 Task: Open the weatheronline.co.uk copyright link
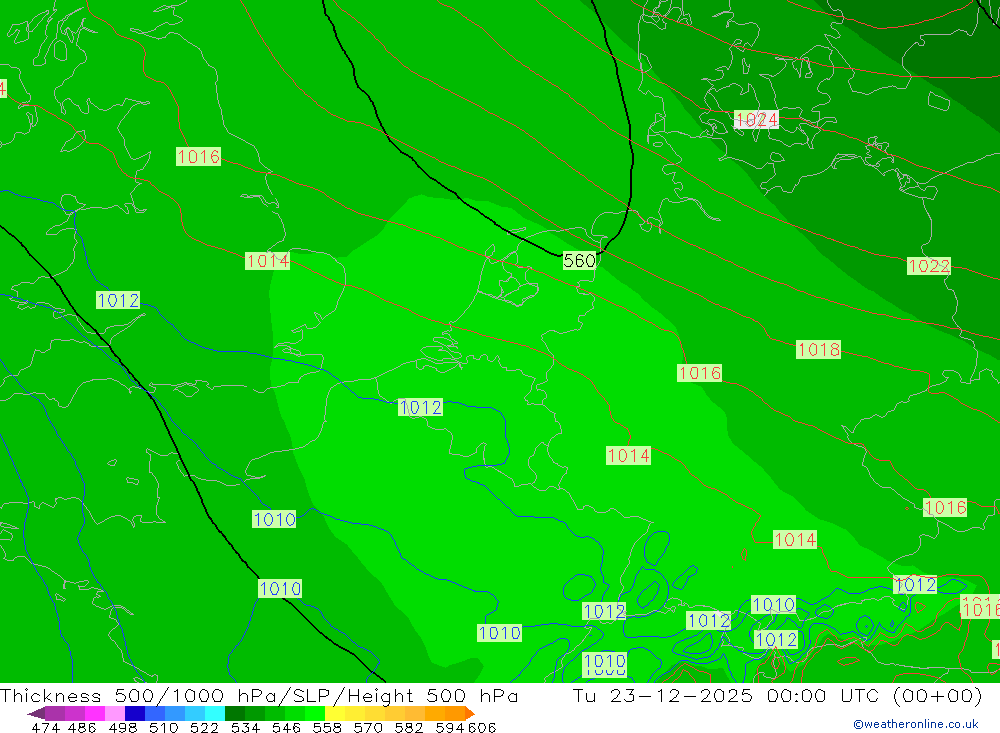click(915, 724)
